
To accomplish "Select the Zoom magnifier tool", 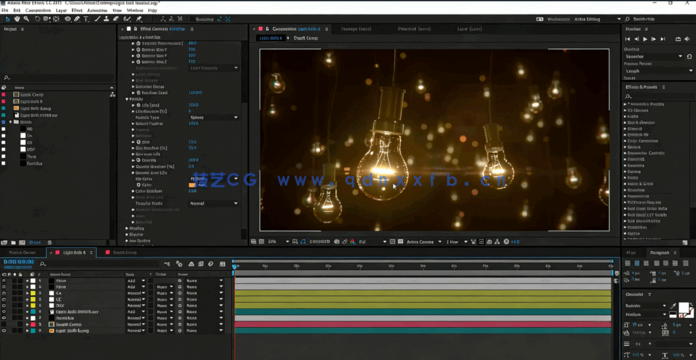I will pos(27,19).
